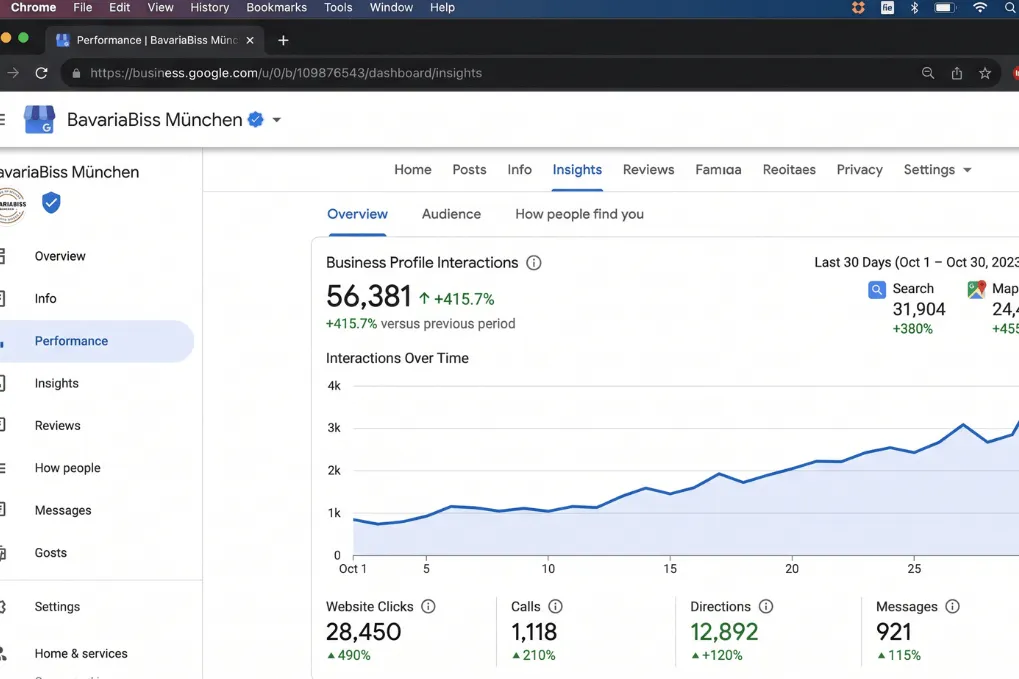Go to Reviews in the top navigation
Screen dimensions: 1019x679
click(648, 170)
